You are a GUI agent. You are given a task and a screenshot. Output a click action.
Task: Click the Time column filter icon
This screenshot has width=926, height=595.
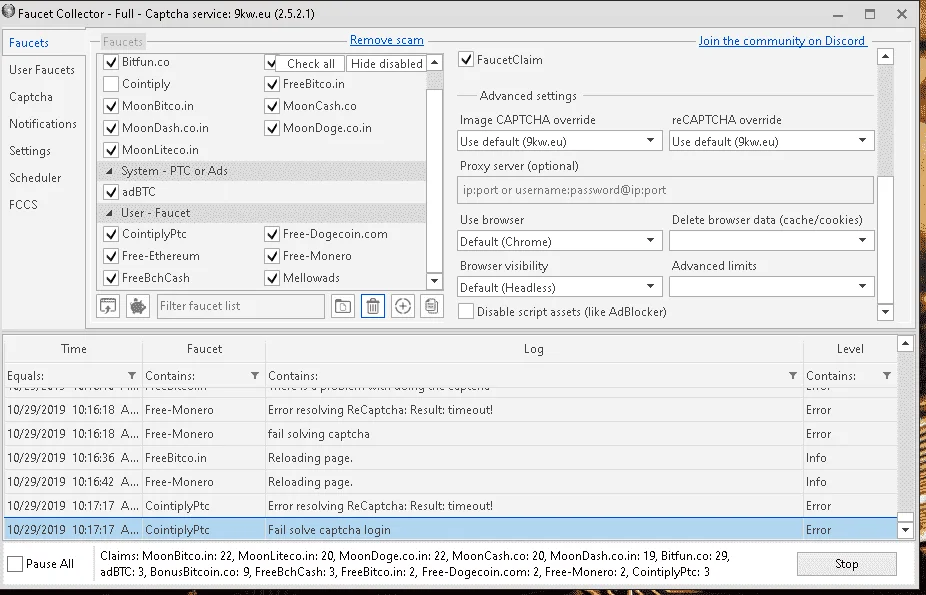(132, 375)
